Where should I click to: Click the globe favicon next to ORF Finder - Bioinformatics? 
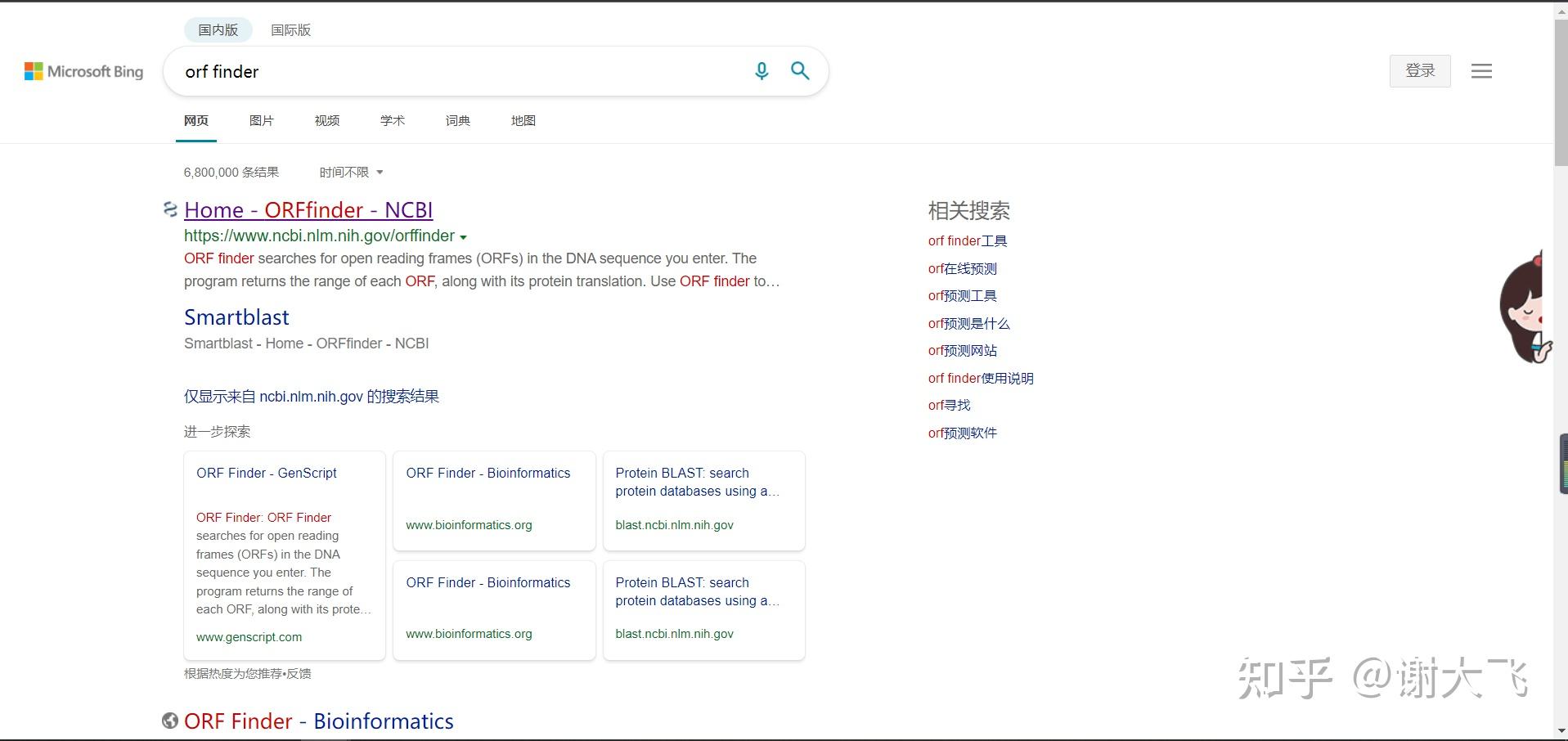(x=169, y=721)
